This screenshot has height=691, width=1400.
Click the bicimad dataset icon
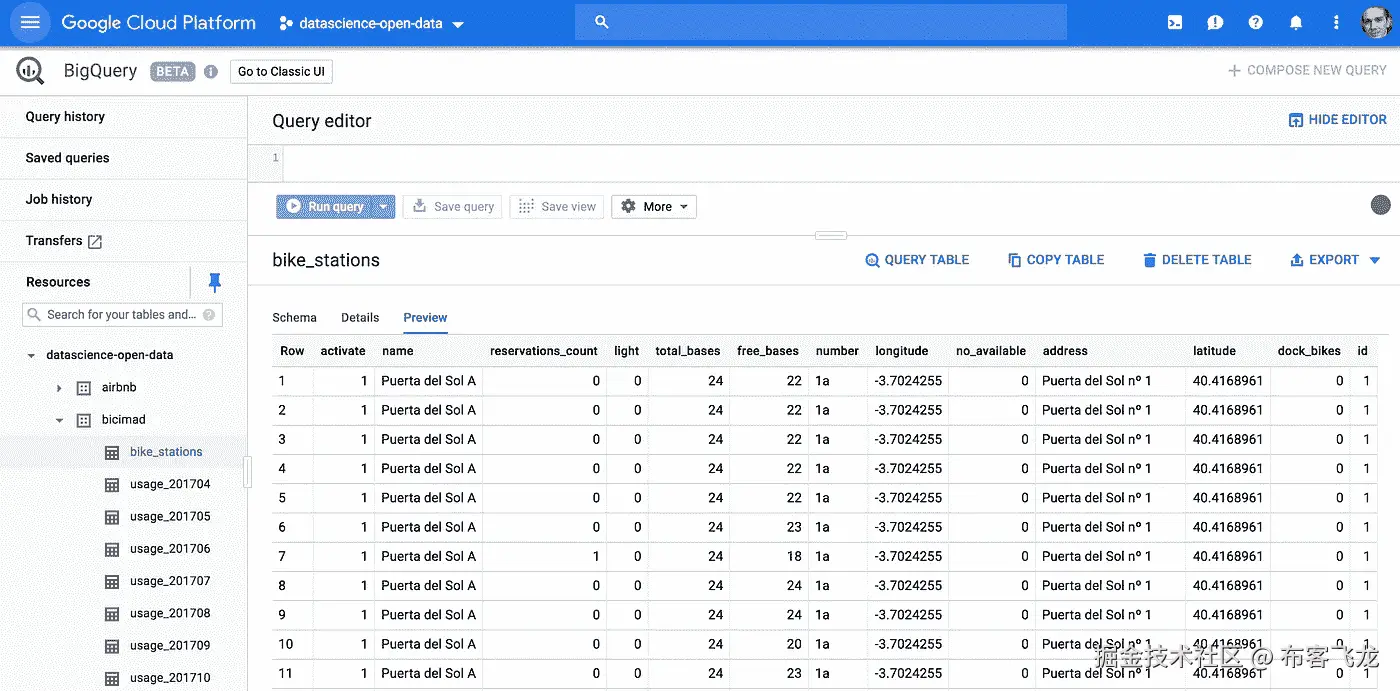pyautogui.click(x=84, y=420)
